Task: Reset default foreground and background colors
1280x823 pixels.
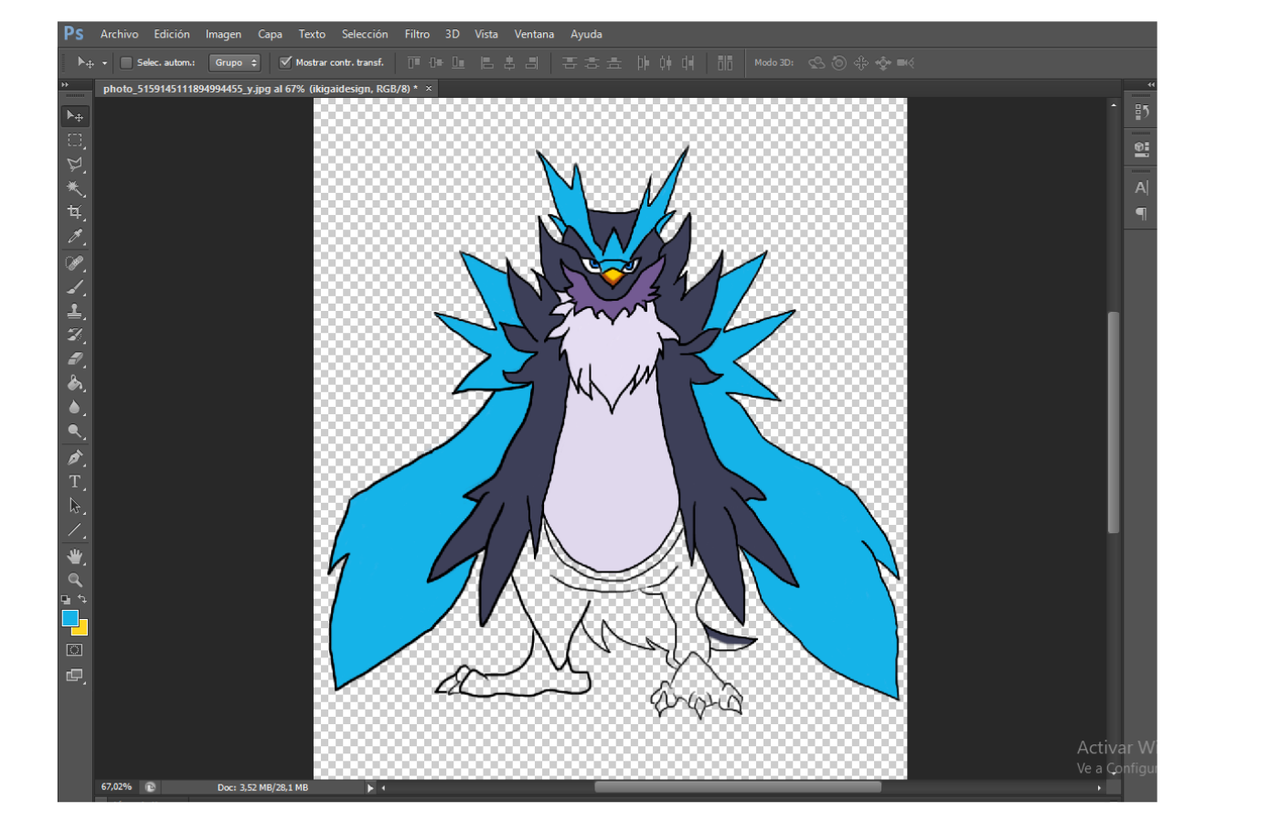Action: (x=66, y=600)
